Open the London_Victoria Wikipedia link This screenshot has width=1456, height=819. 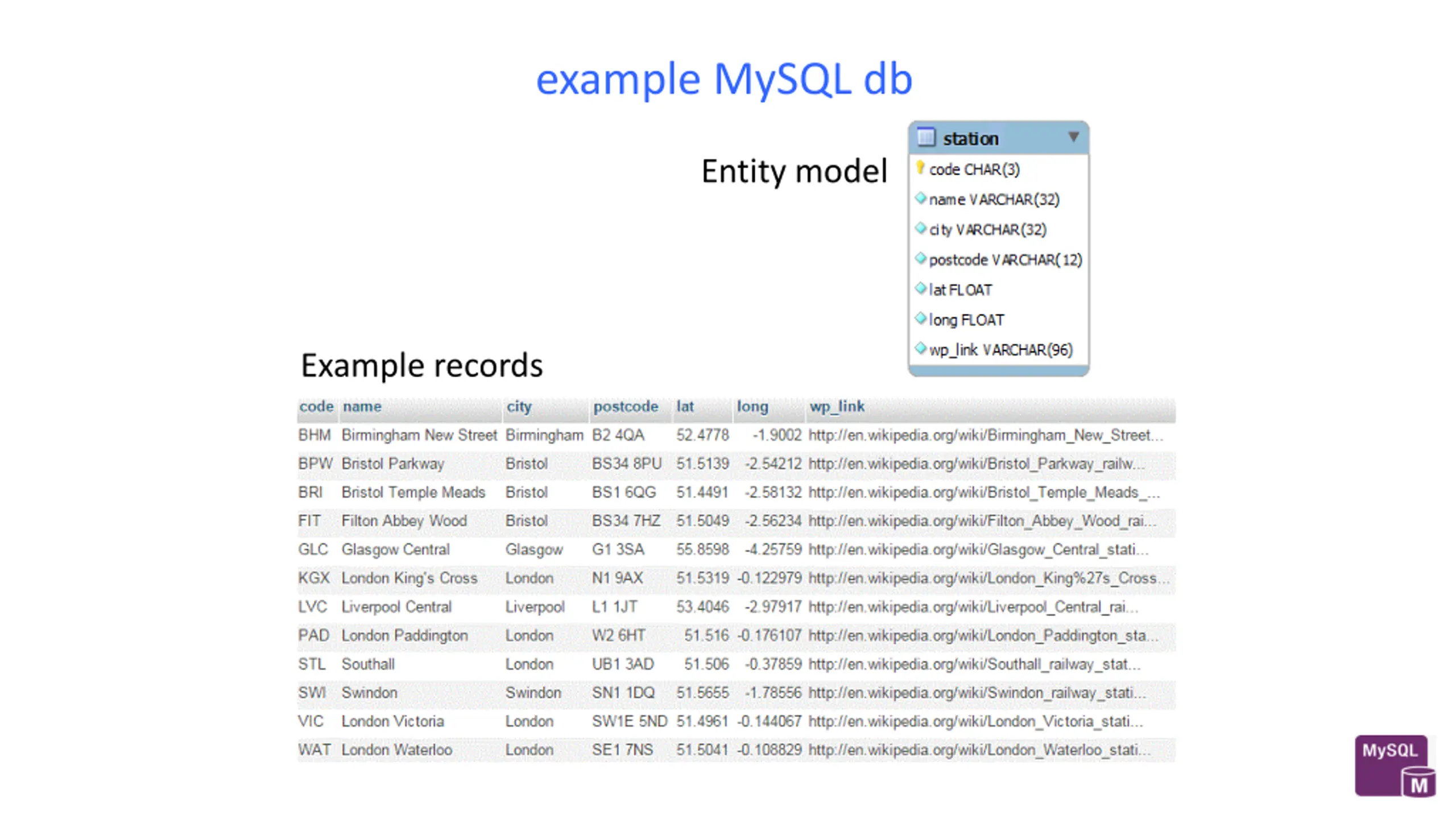pos(975,722)
